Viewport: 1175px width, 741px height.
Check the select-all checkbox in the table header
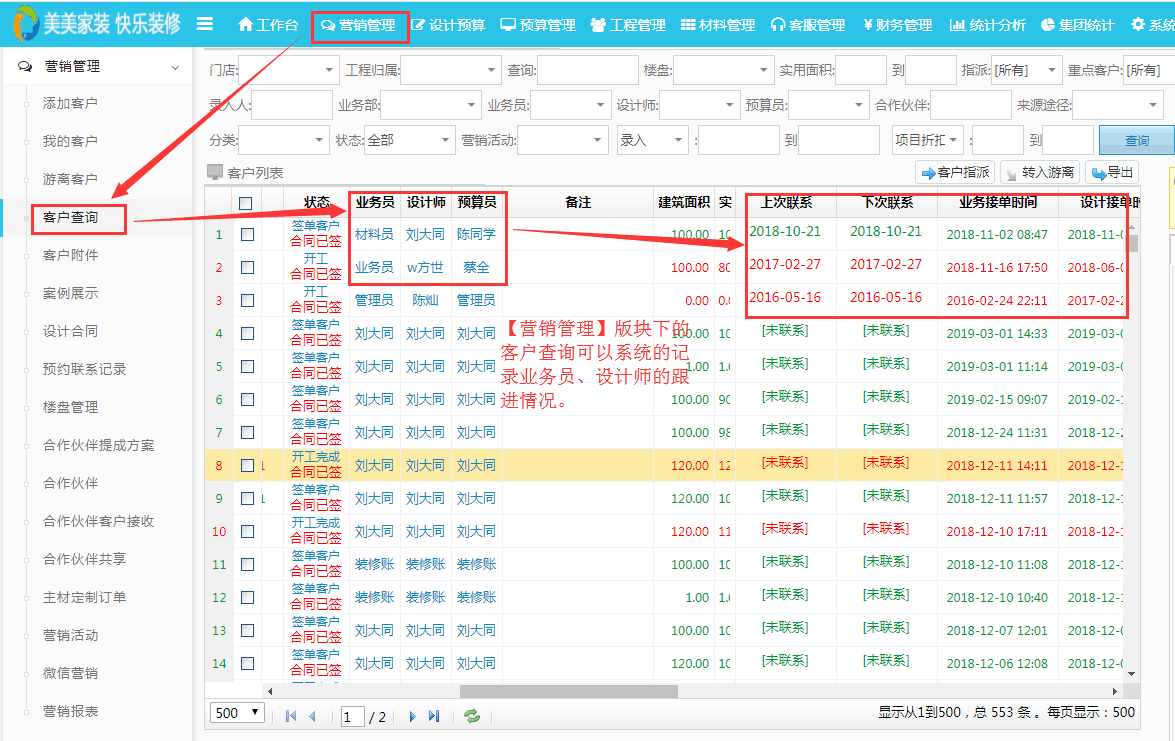[247, 201]
